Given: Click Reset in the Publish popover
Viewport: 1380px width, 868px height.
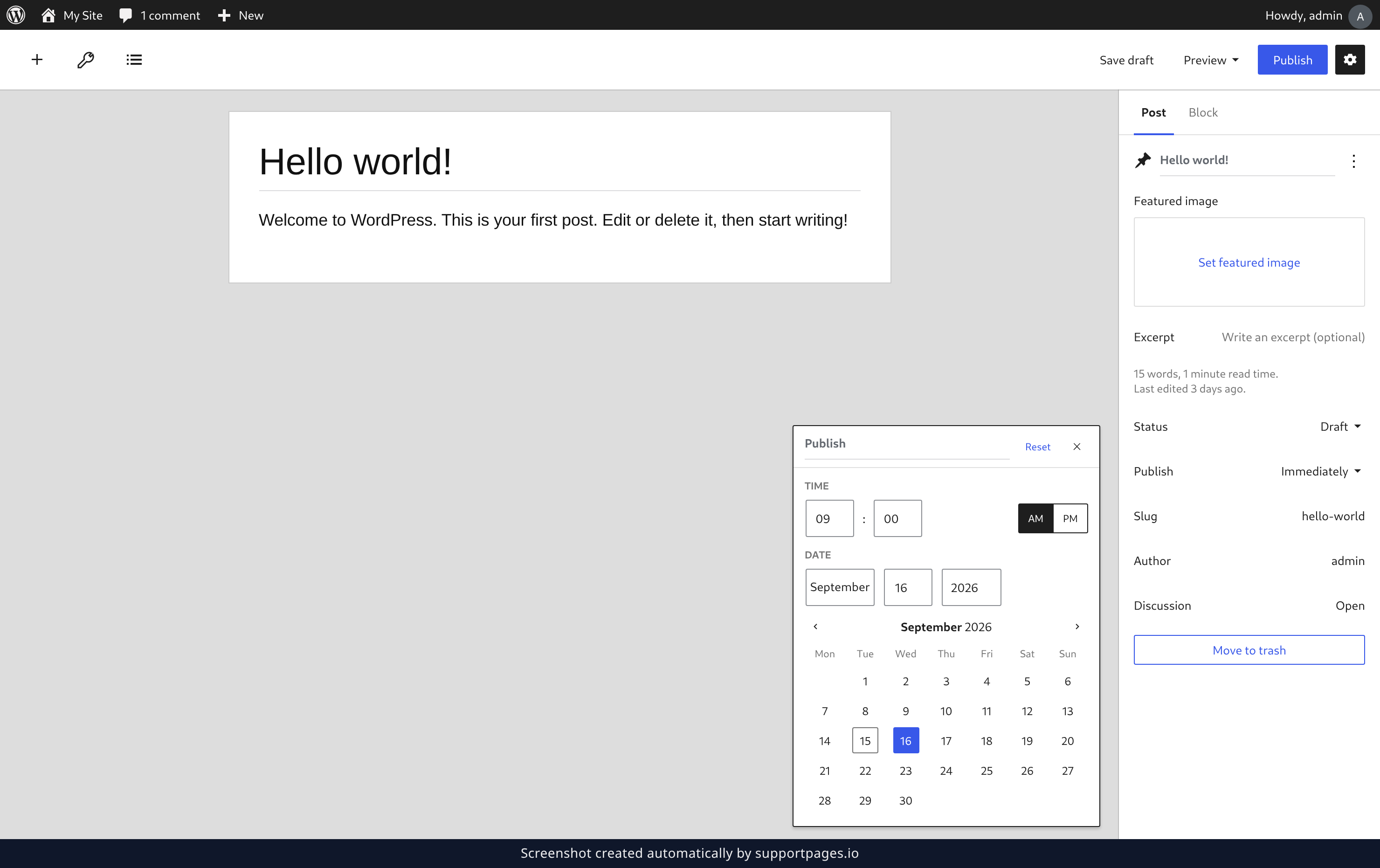Looking at the screenshot, I should point(1037,446).
